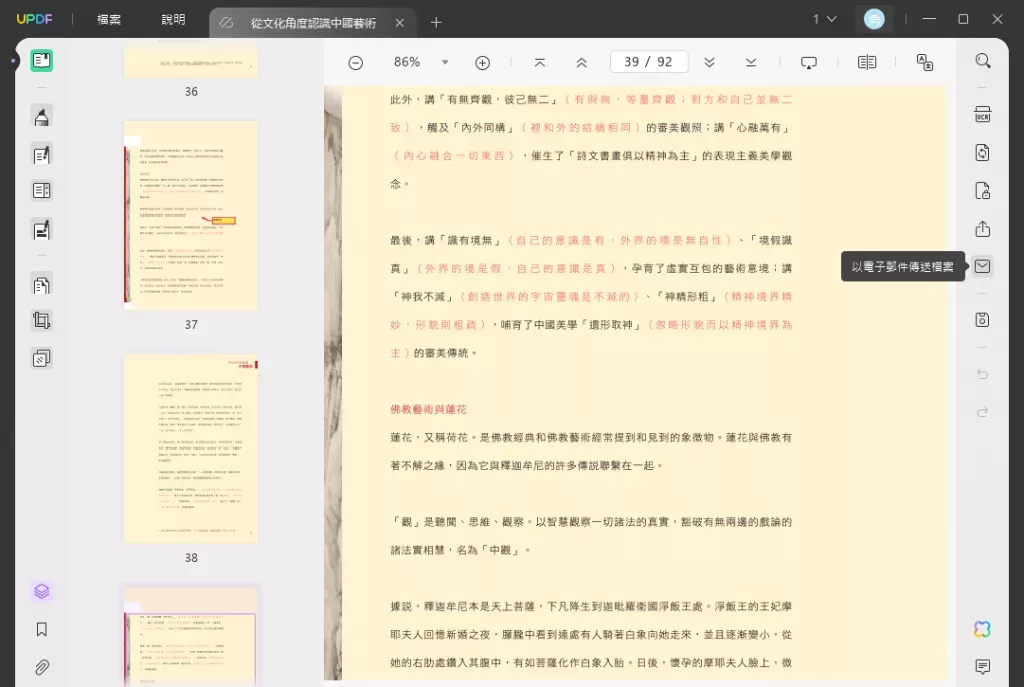Zoom in with the plus button
Viewport: 1024px width, 687px height.
(x=483, y=63)
